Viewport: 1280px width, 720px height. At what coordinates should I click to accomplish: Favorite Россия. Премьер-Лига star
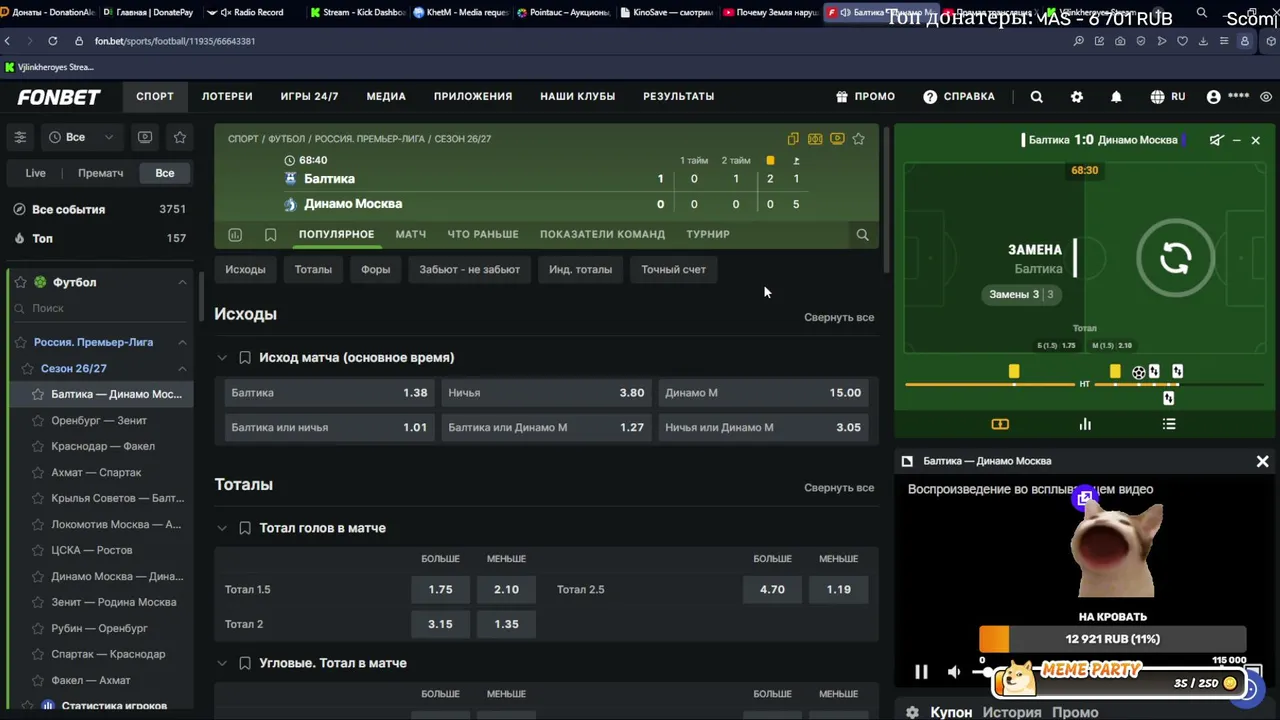tap(20, 342)
